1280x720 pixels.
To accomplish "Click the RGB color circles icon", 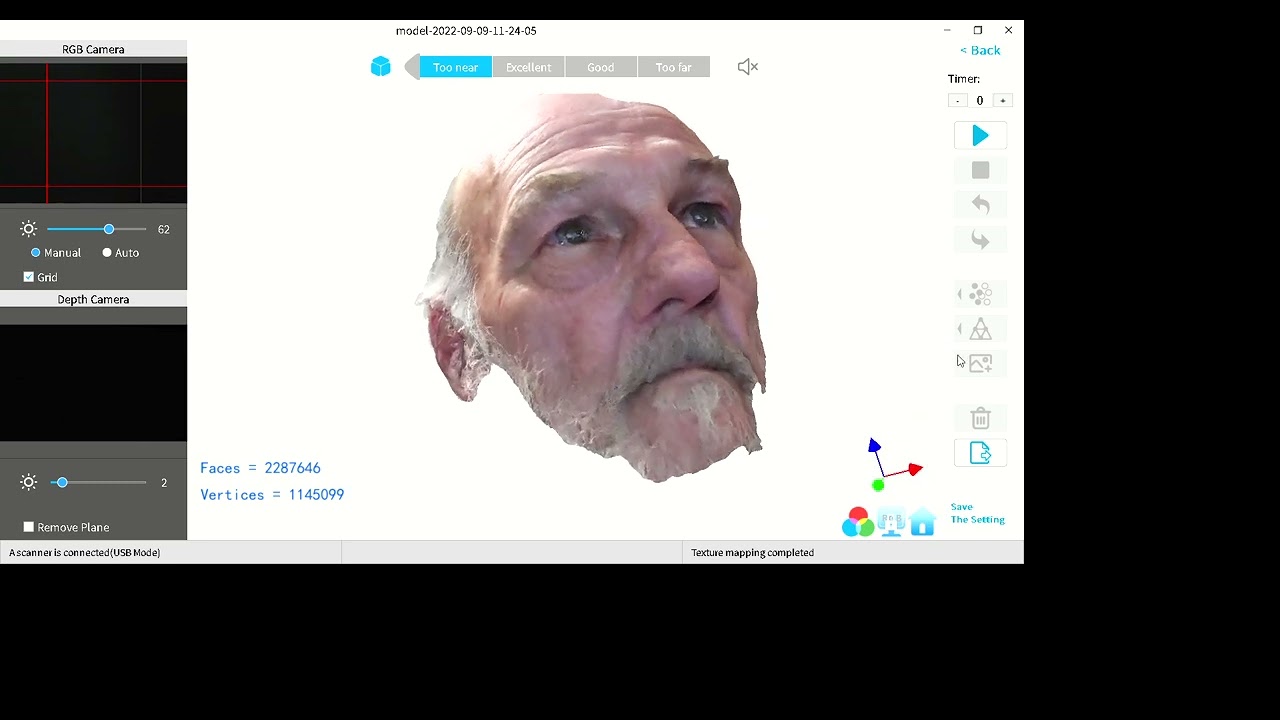I will click(857, 522).
